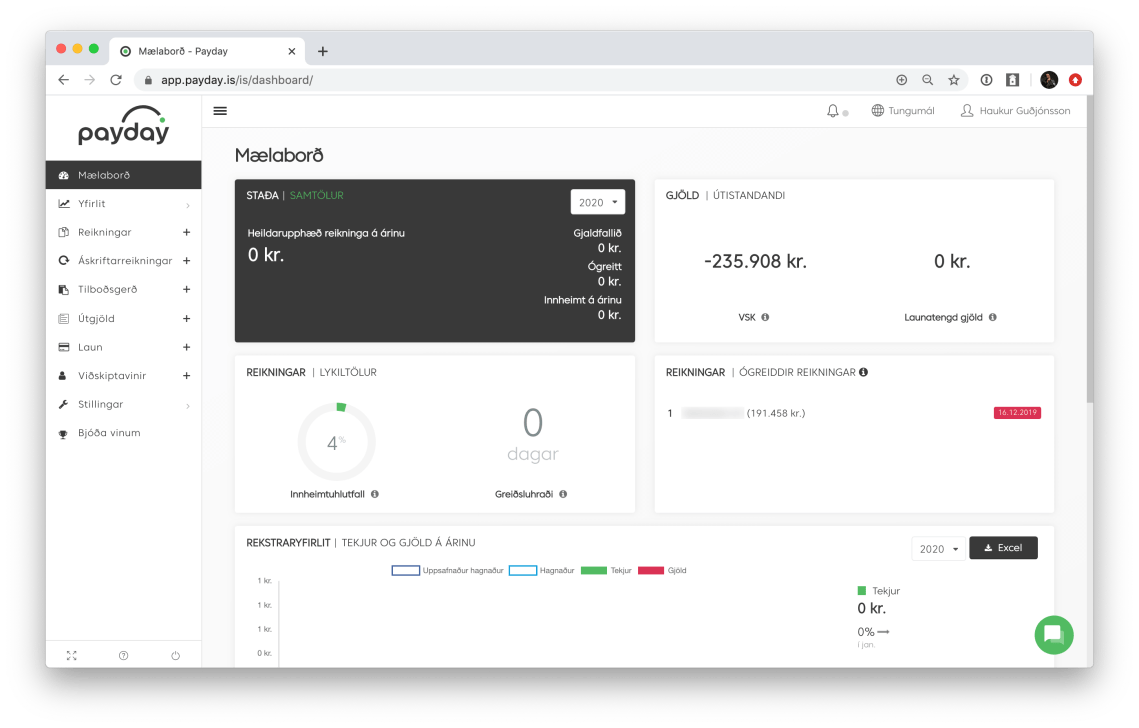Open the Tungumál language selector

(903, 111)
